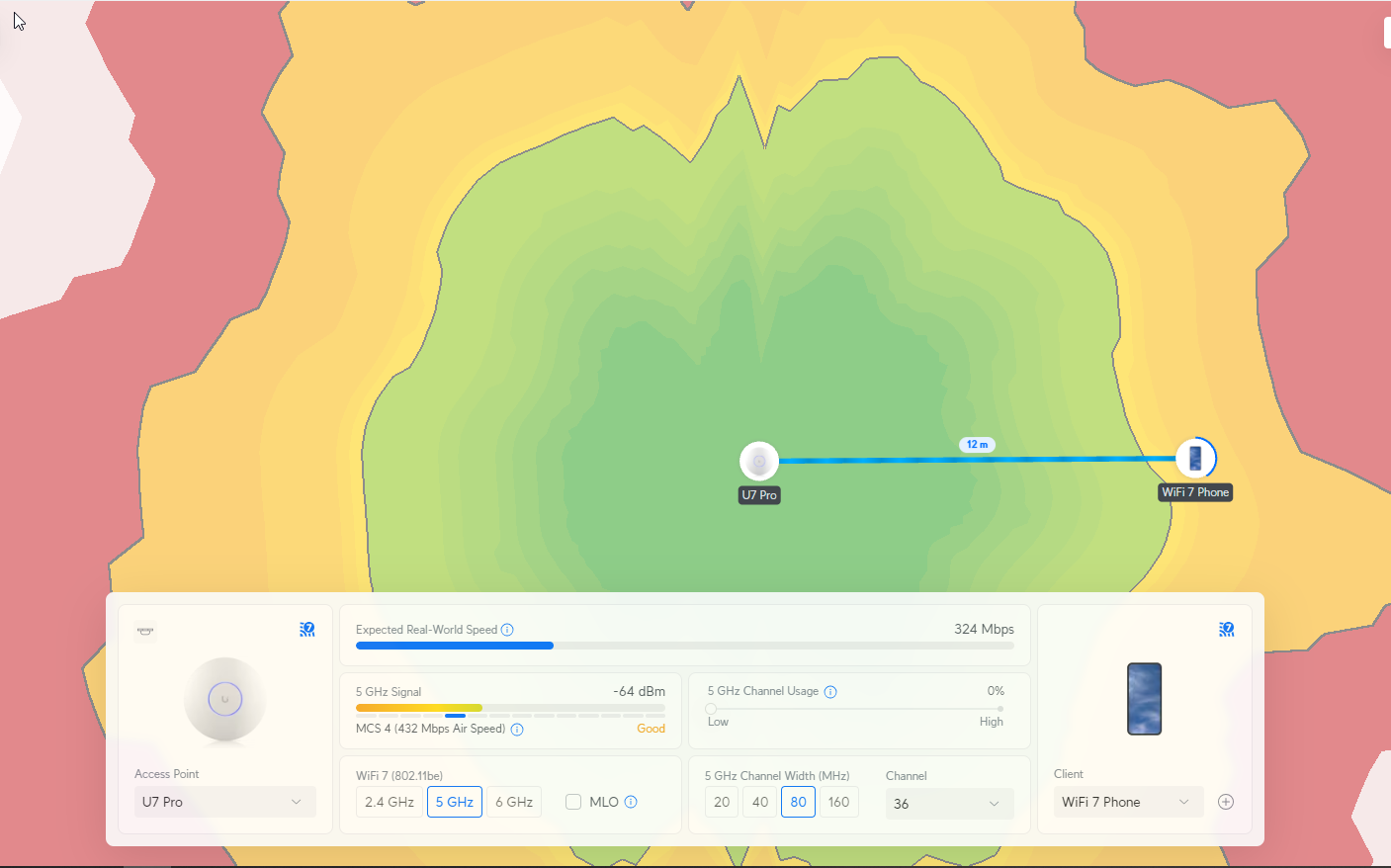Click the High label under channel usage
1391x868 pixels.
pyautogui.click(x=991, y=722)
